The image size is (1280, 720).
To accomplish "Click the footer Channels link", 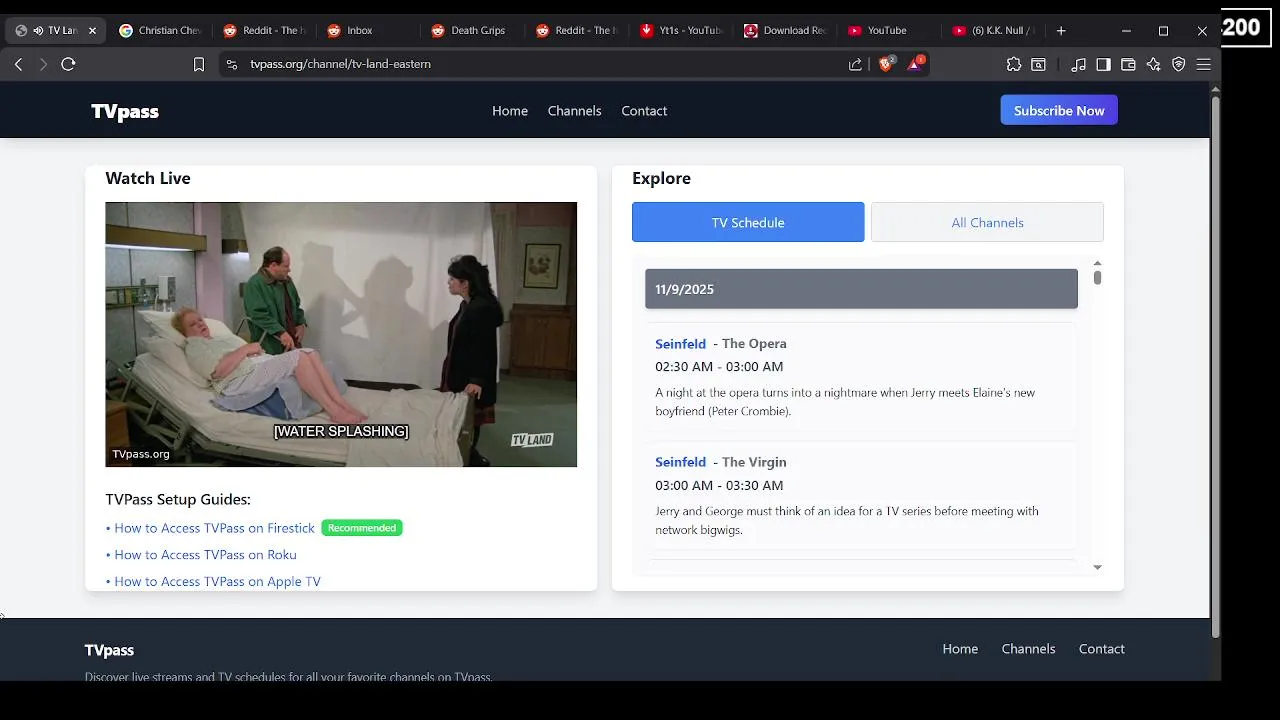I will coord(1028,649).
